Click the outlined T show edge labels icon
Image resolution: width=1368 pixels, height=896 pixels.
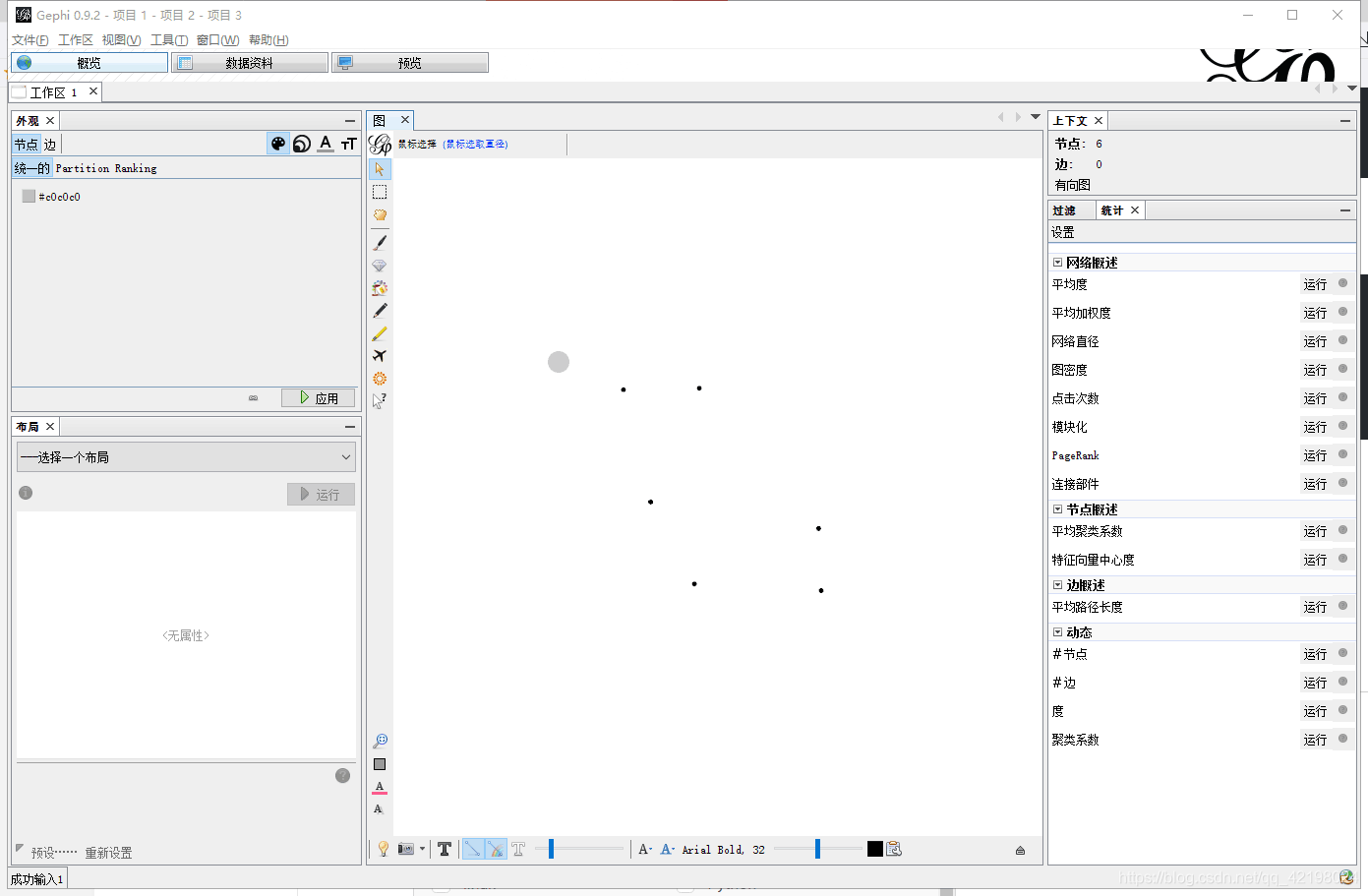518,849
